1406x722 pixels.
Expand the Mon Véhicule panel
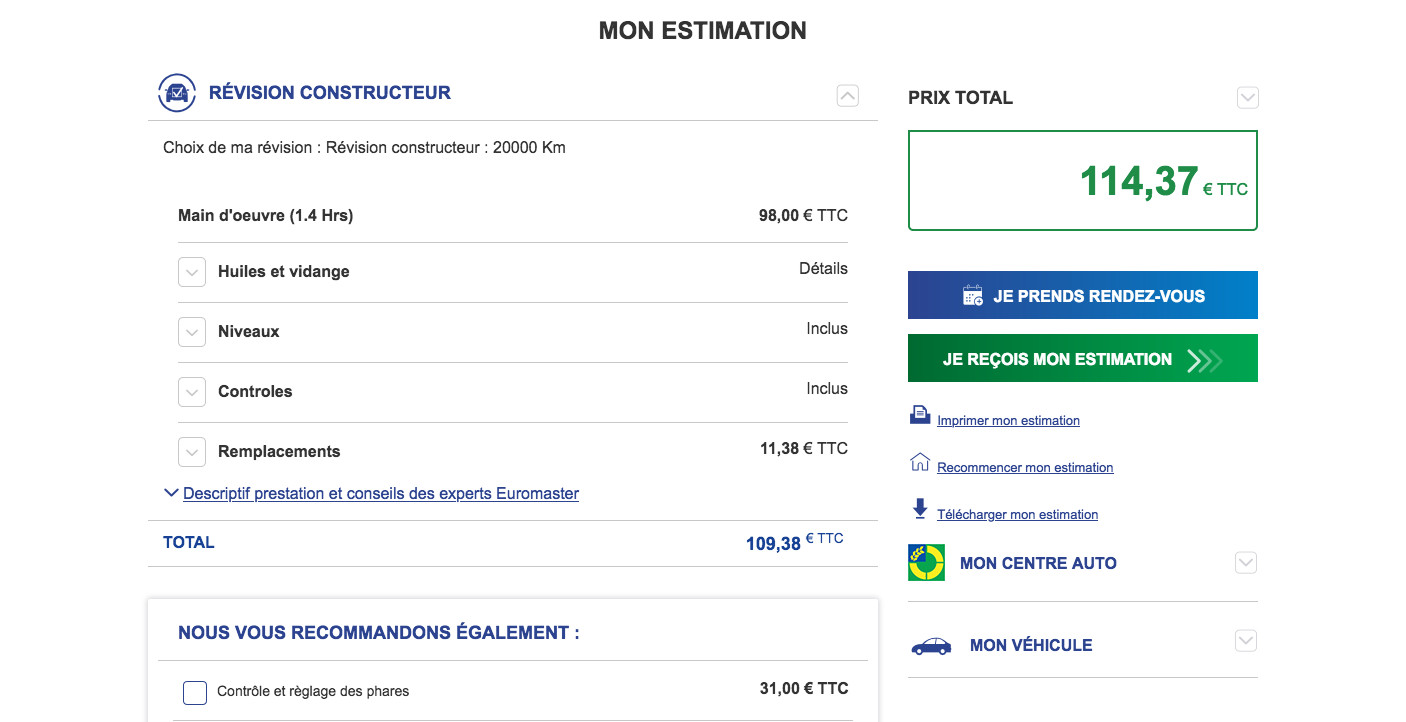tap(1245, 641)
